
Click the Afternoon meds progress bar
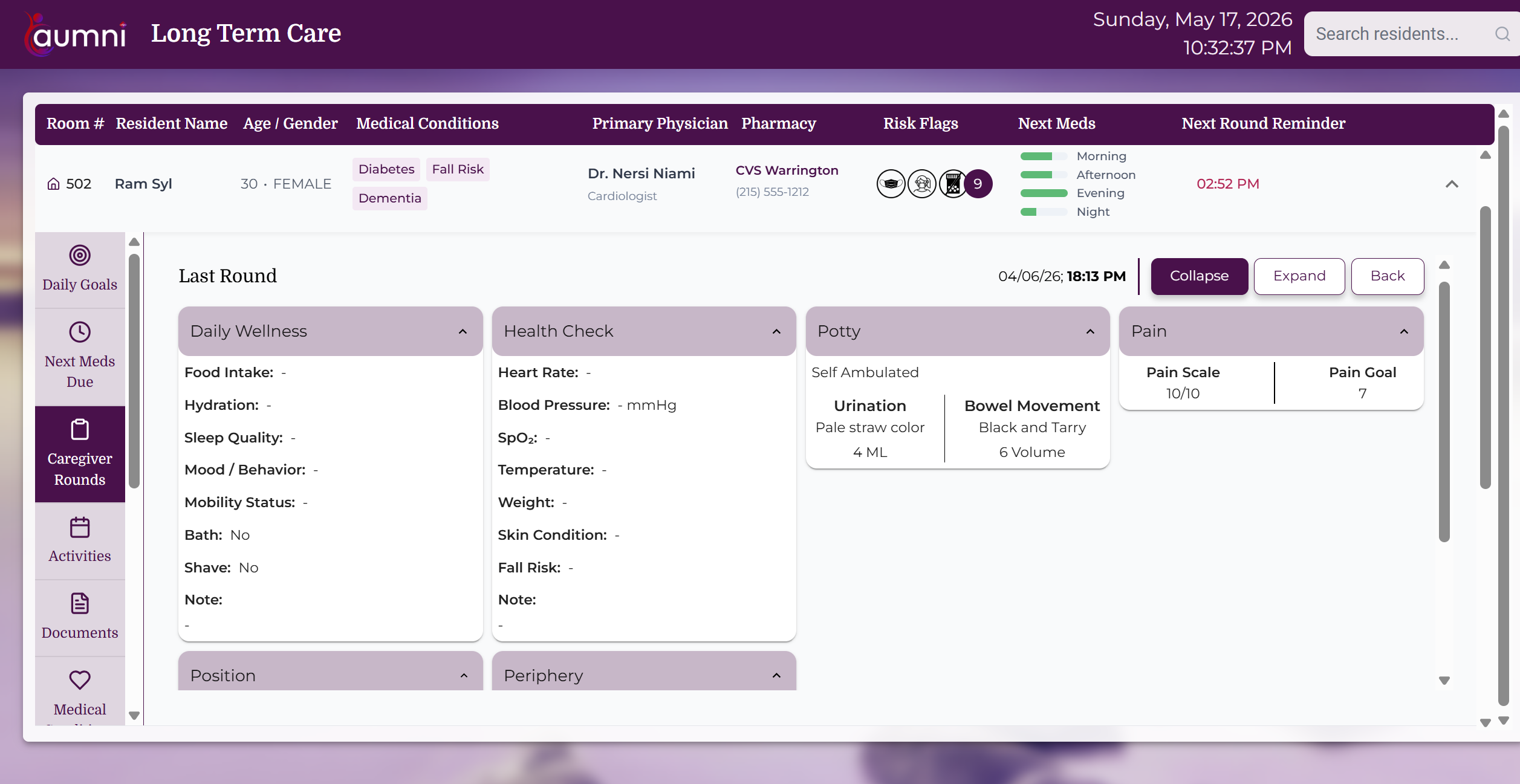coord(1044,175)
